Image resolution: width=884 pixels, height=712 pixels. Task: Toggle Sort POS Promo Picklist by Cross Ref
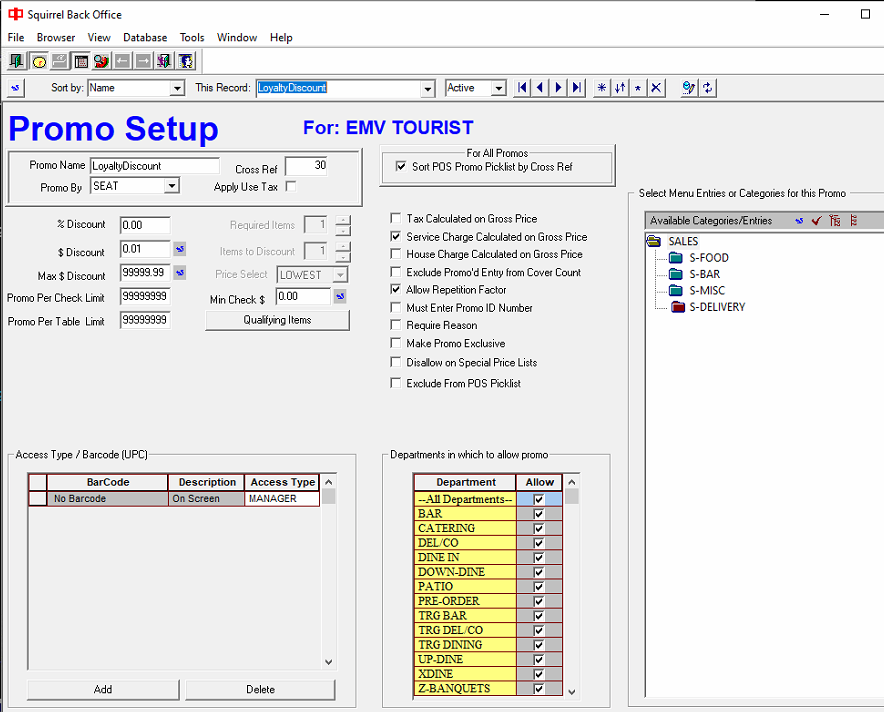(401, 166)
